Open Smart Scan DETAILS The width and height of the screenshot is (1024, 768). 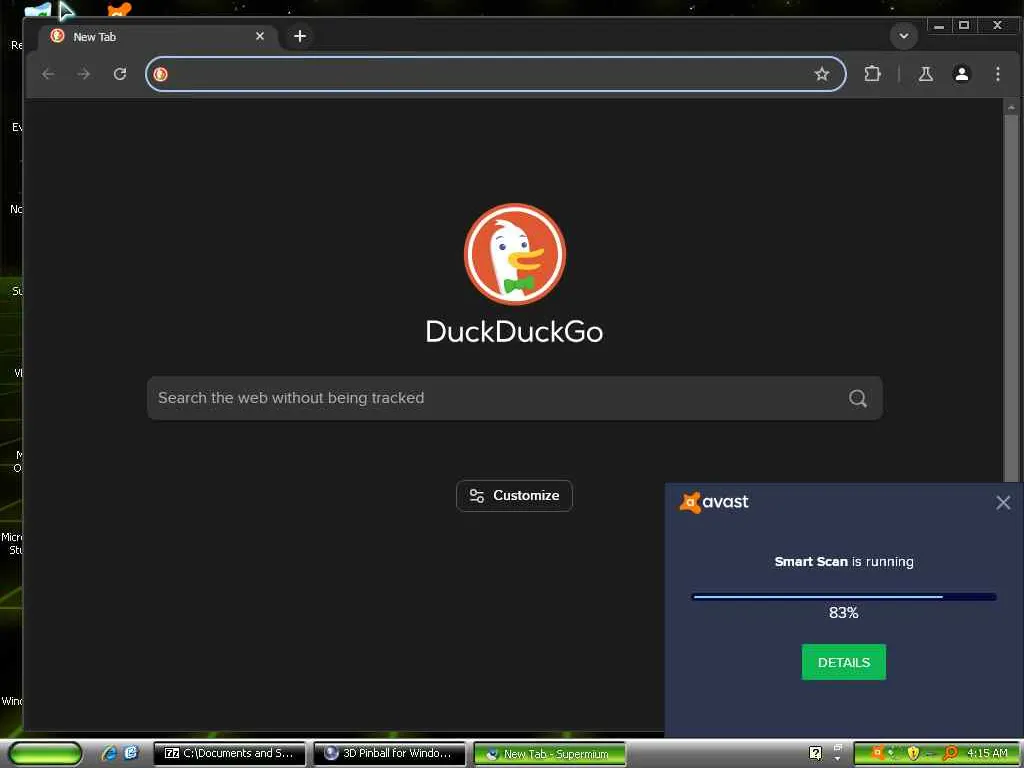pyautogui.click(x=844, y=662)
